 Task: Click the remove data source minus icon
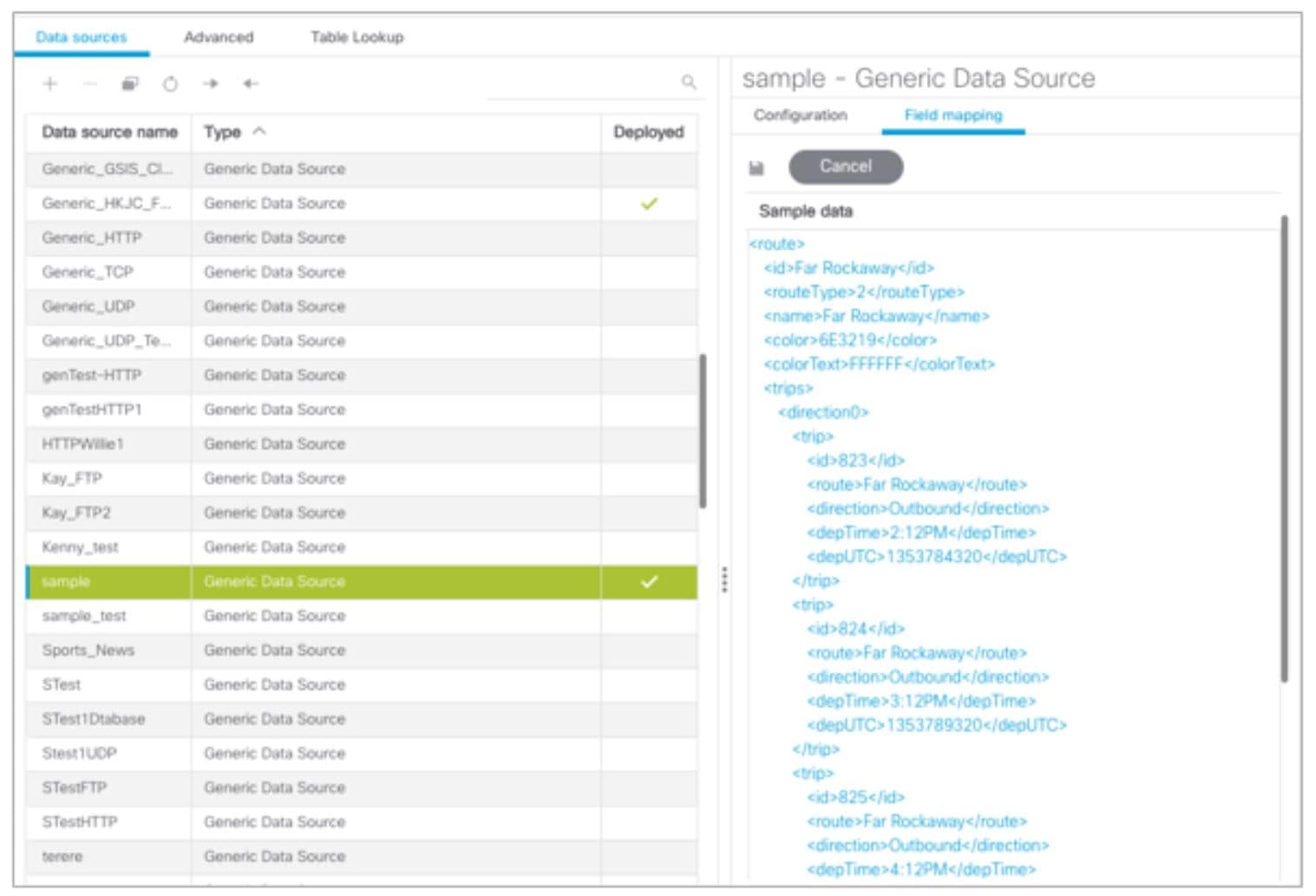[x=88, y=84]
